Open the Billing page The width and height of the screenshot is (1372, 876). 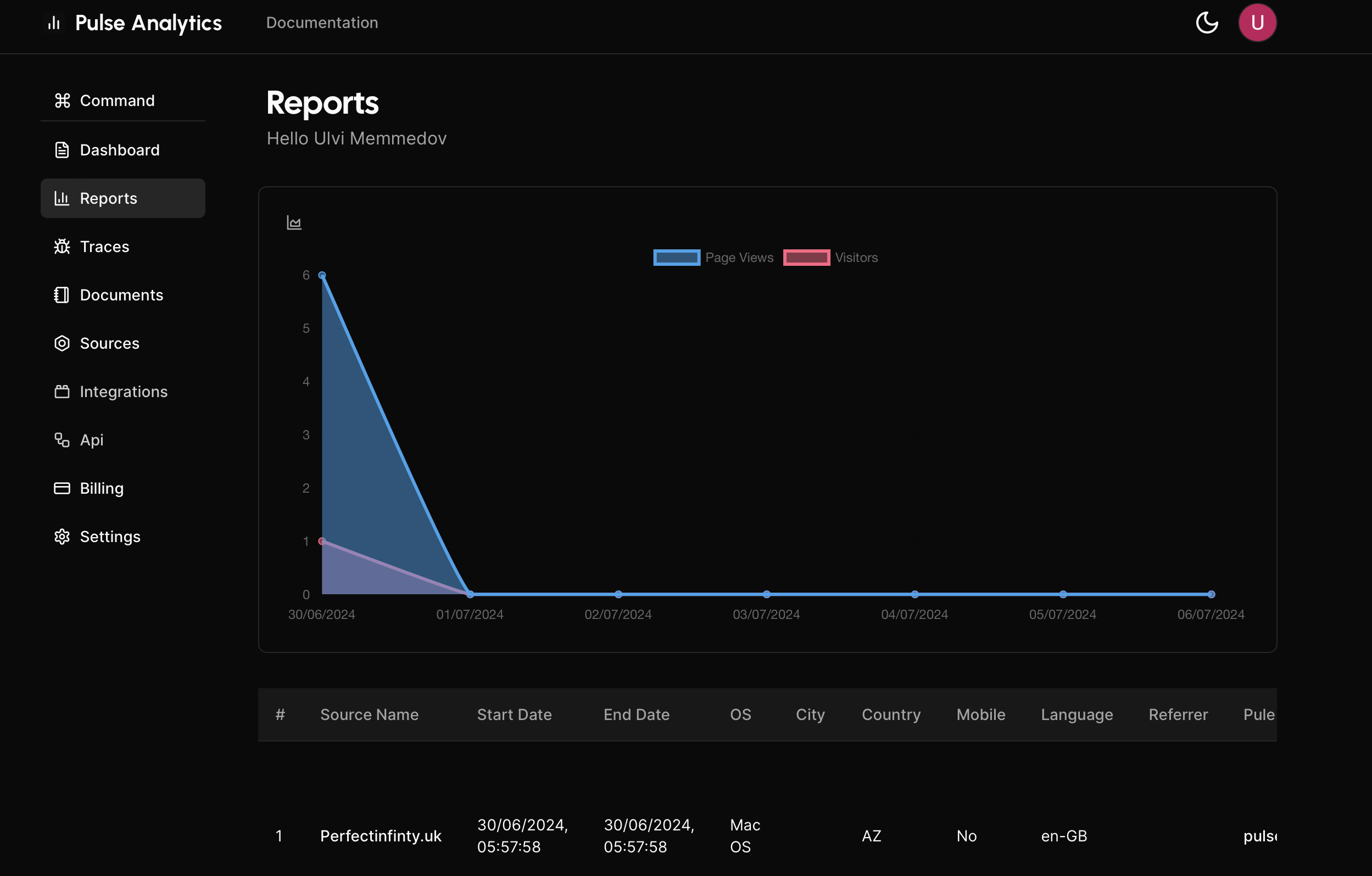coord(123,489)
